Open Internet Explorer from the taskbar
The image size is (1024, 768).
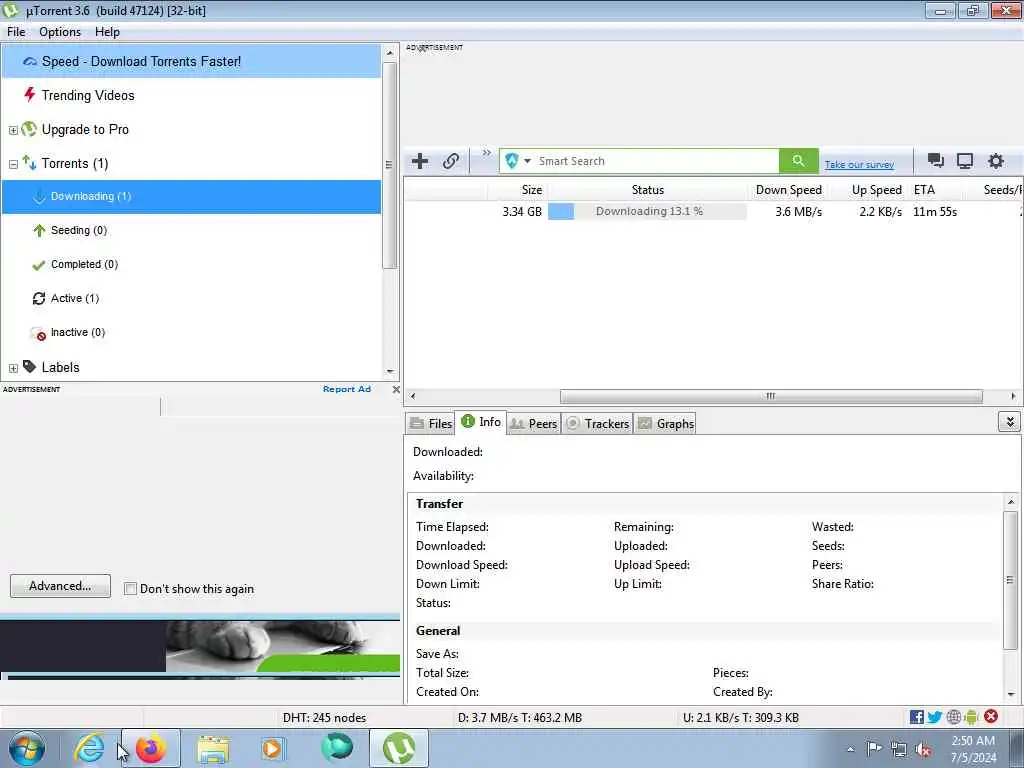coord(89,748)
